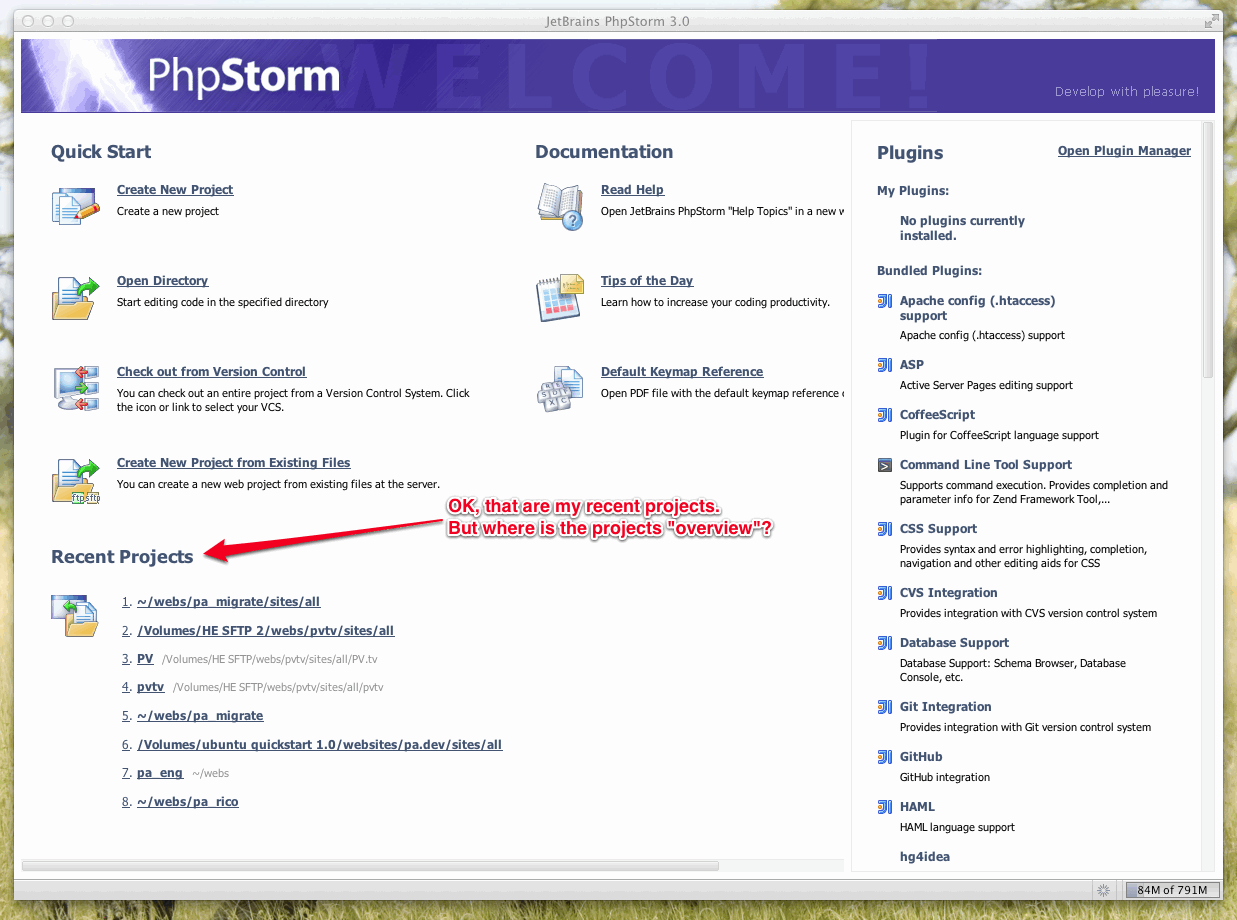Click the fullscreen arrows icon in title bar
Screen dimensions: 1237x920
point(1213,21)
